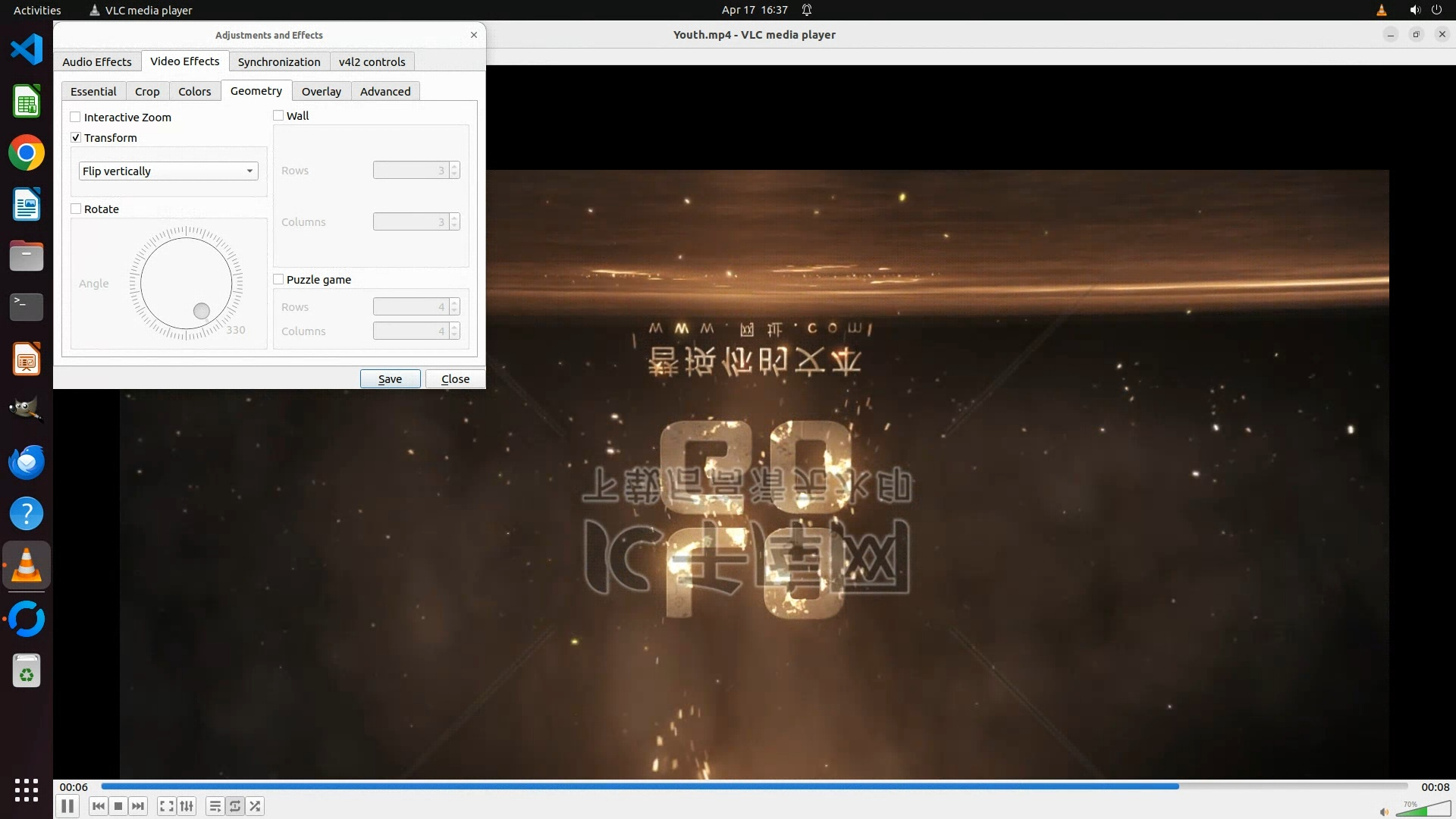The width and height of the screenshot is (1456, 819).
Task: Mute audio via speaker icon
Action: 1384,811
